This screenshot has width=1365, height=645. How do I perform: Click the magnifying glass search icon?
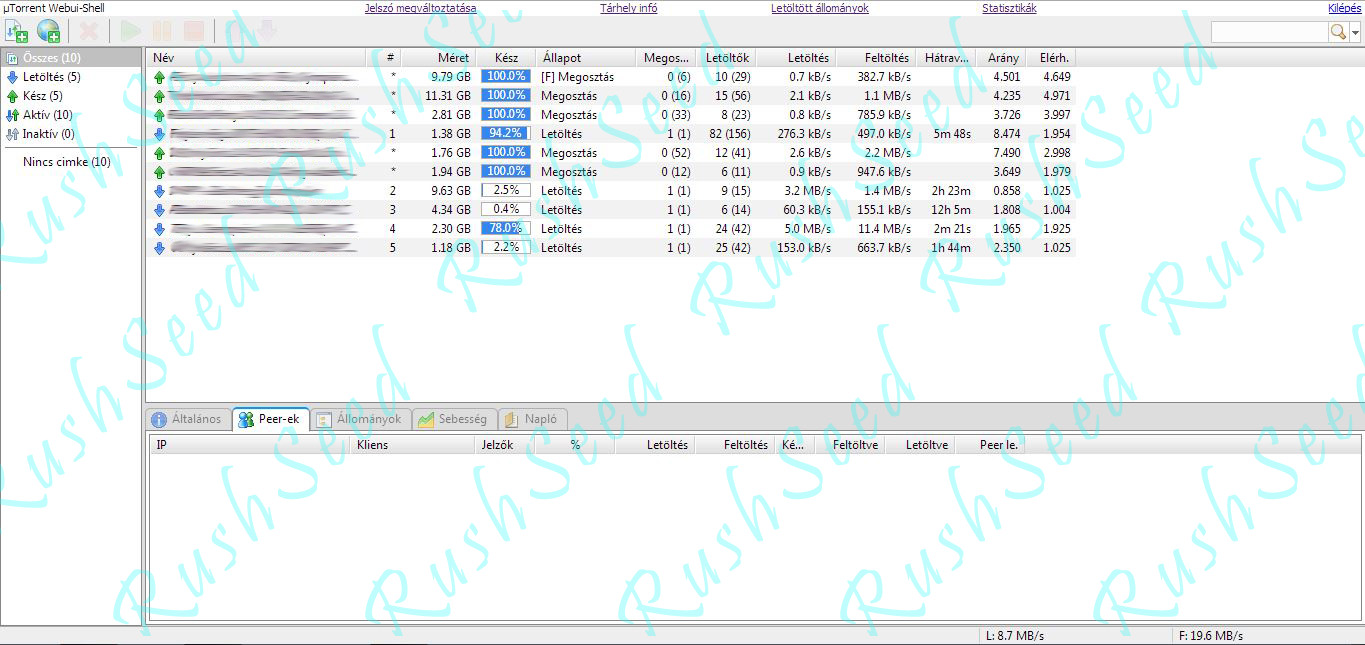point(1338,32)
